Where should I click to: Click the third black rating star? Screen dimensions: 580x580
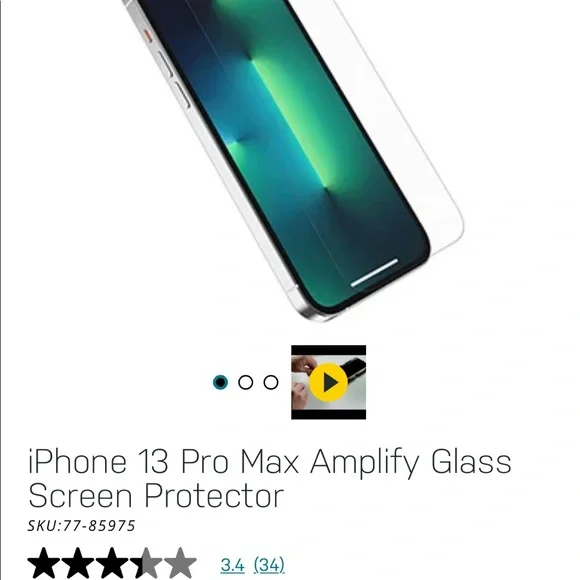pyautogui.click(x=112, y=563)
